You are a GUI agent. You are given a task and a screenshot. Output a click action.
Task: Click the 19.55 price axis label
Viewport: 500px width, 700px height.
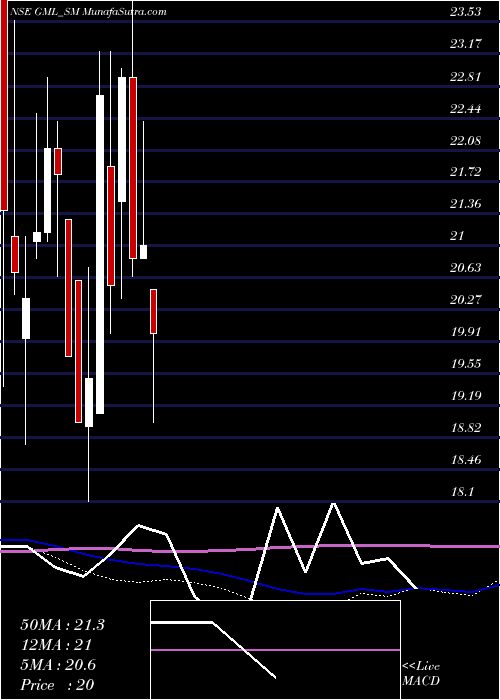tap(466, 363)
